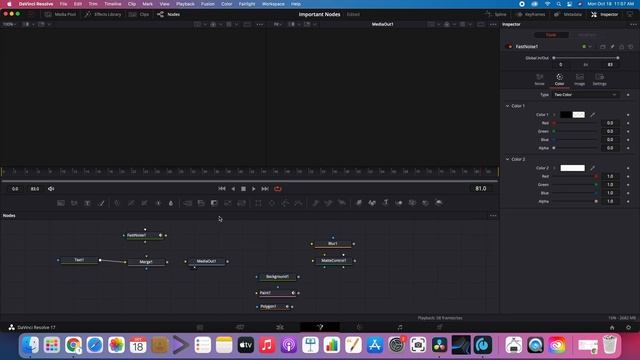This screenshot has height=360, width=640.
Task: Open the Fusion page at the bottom
Action: (320, 327)
